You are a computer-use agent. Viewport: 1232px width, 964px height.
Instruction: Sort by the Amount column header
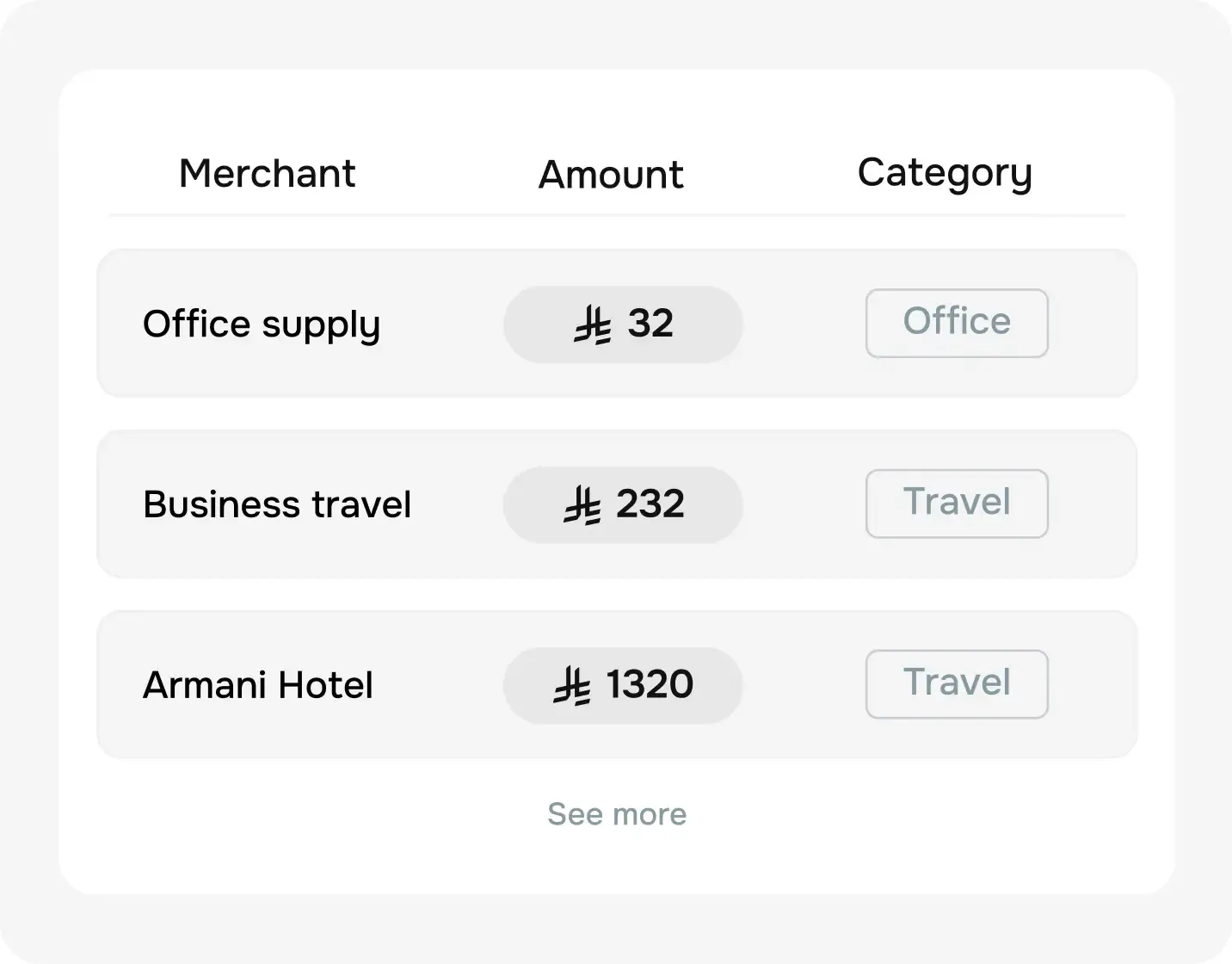[x=610, y=173]
